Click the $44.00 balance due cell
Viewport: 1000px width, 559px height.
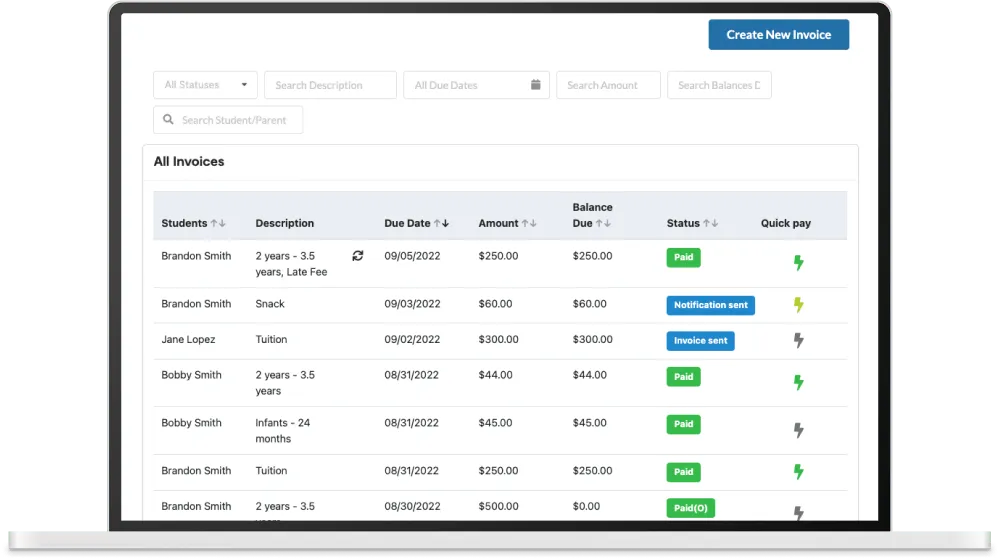coord(589,375)
